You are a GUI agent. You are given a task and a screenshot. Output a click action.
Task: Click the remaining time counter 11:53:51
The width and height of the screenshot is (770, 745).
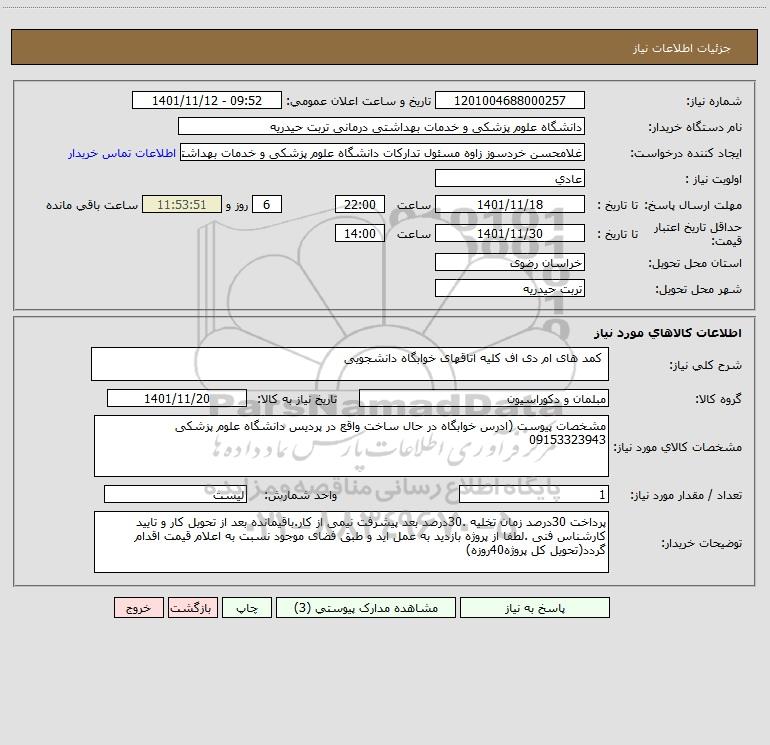click(x=182, y=204)
